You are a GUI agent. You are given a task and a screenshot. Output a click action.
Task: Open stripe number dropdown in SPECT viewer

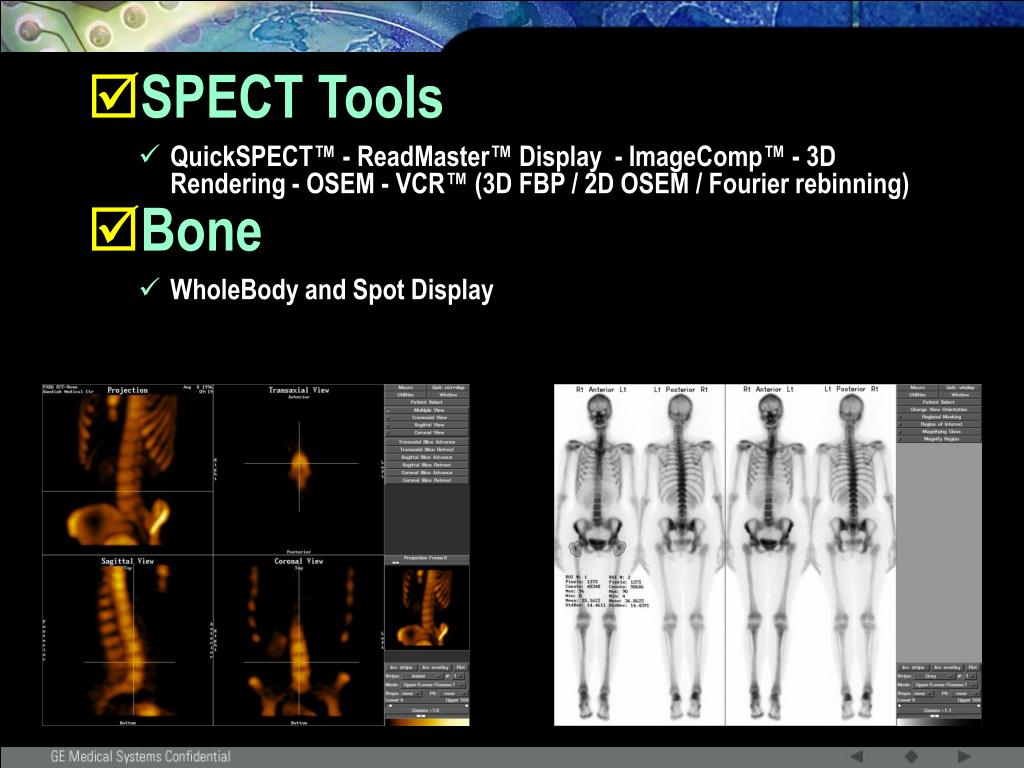(458, 676)
